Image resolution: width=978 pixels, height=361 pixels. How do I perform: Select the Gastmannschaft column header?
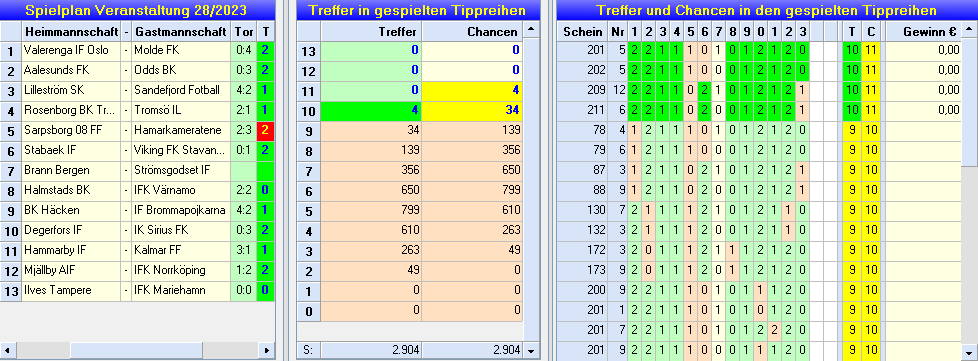pyautogui.click(x=181, y=32)
